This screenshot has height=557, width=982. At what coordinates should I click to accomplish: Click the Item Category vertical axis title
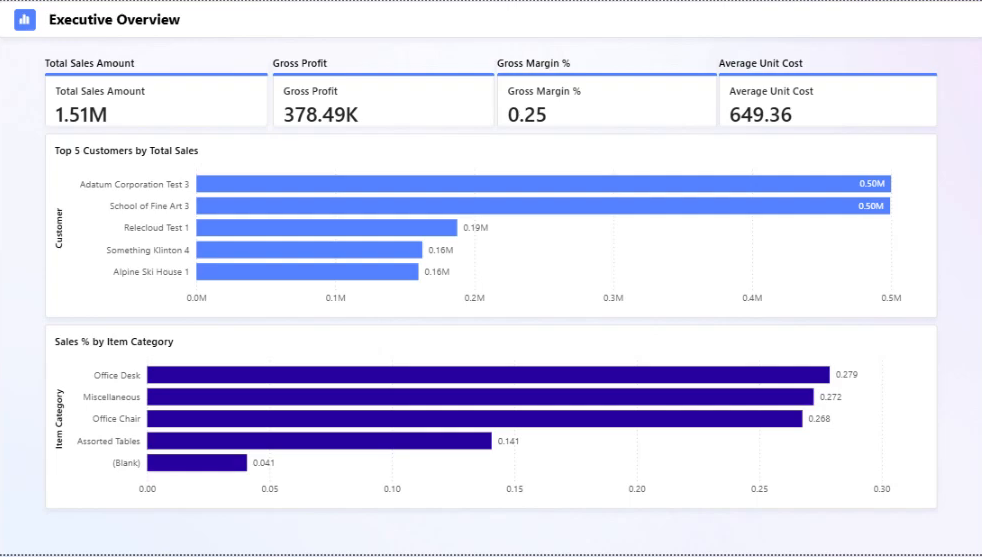coord(59,419)
